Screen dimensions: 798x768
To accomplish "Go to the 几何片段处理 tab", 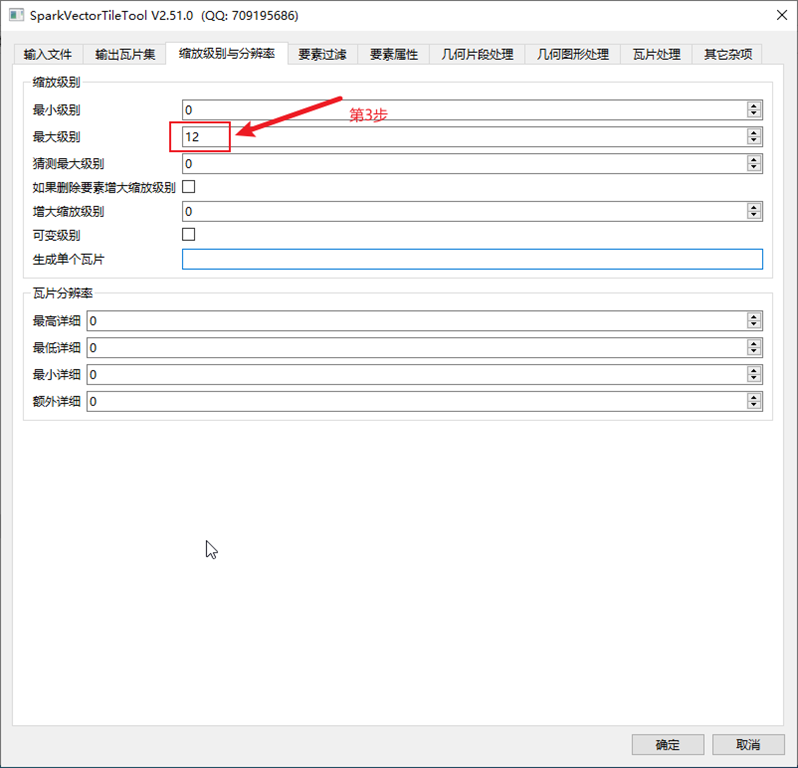I will coord(477,54).
